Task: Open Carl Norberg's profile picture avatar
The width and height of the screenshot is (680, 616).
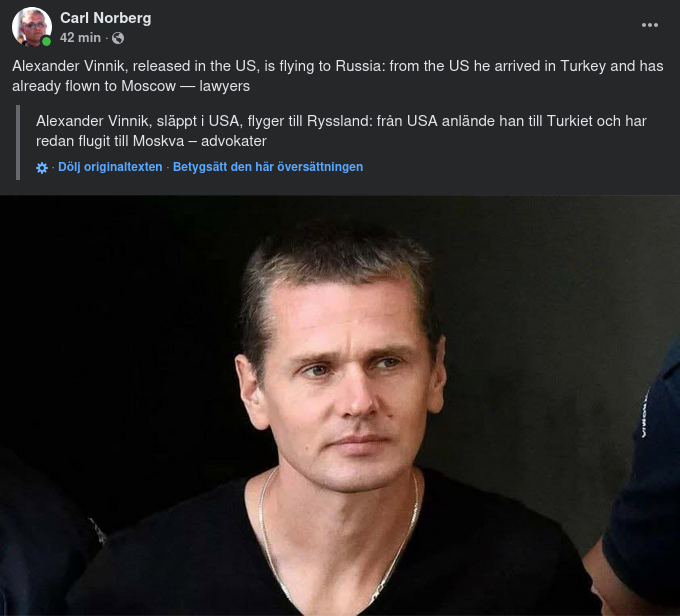Action: coord(32,26)
